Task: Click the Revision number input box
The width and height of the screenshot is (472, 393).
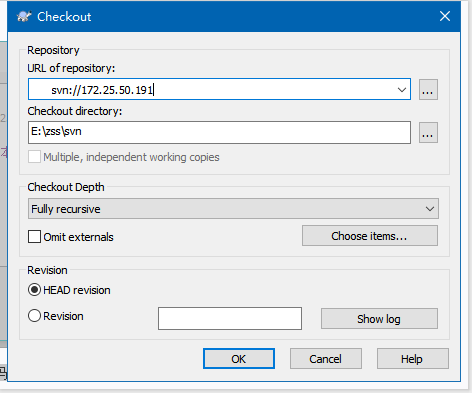Action: click(230, 318)
